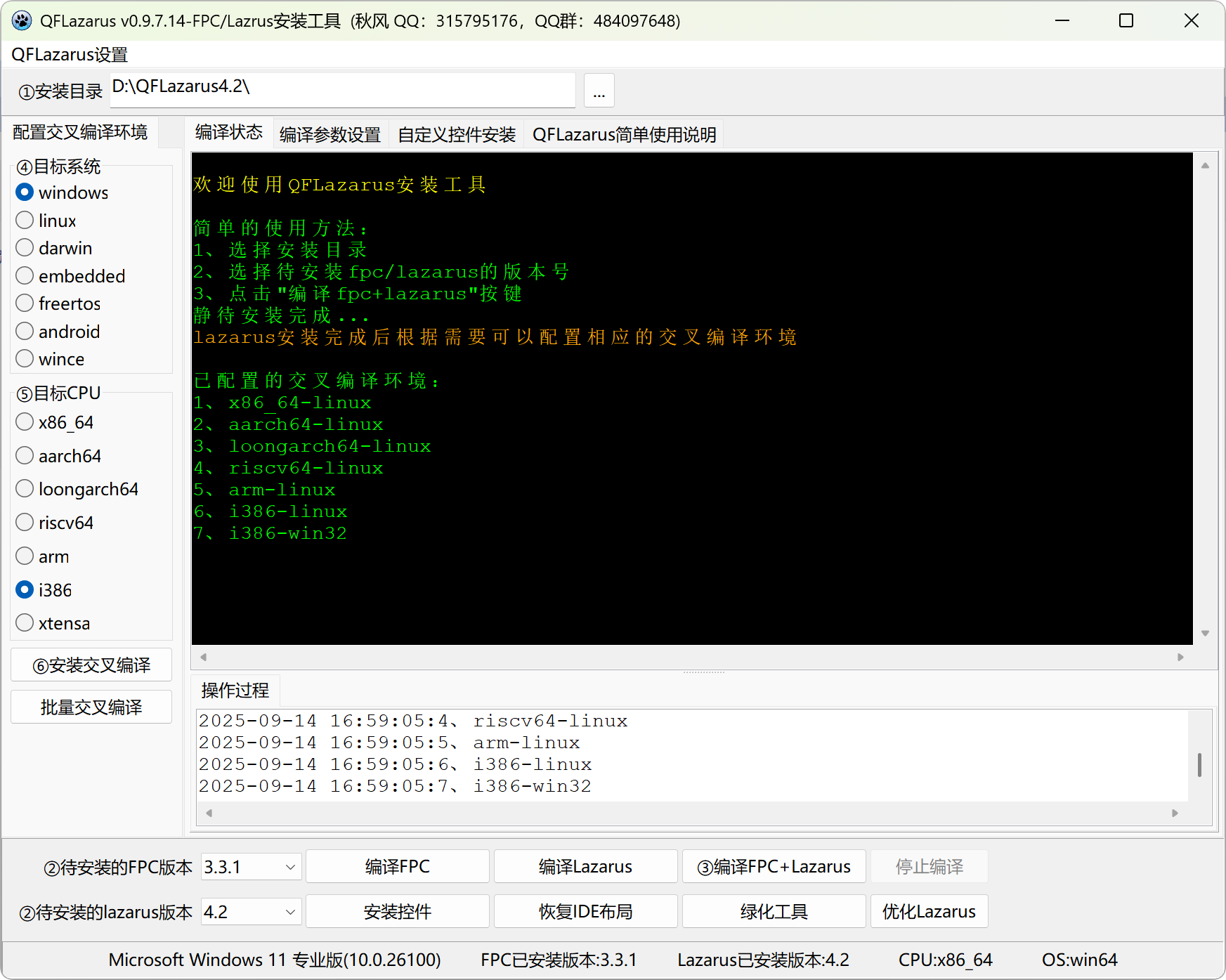This screenshot has height=980, width=1226.
Task: Switch to the 自定义控件安装 tab
Action: tap(456, 133)
